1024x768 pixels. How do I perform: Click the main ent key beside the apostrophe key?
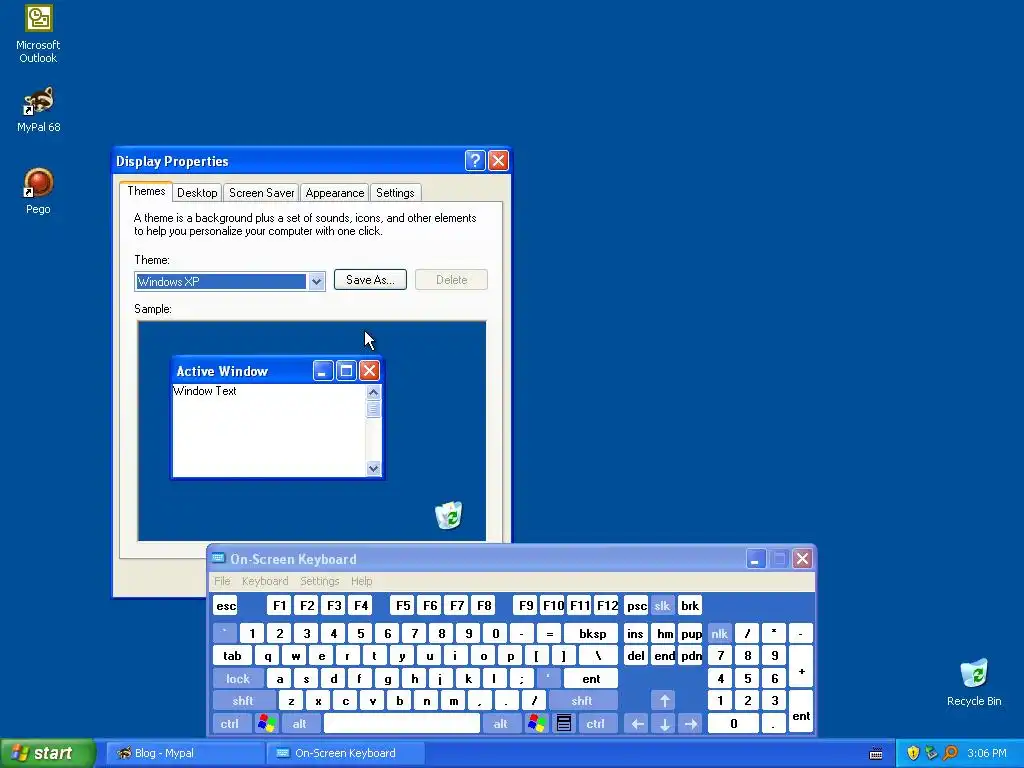pos(591,679)
